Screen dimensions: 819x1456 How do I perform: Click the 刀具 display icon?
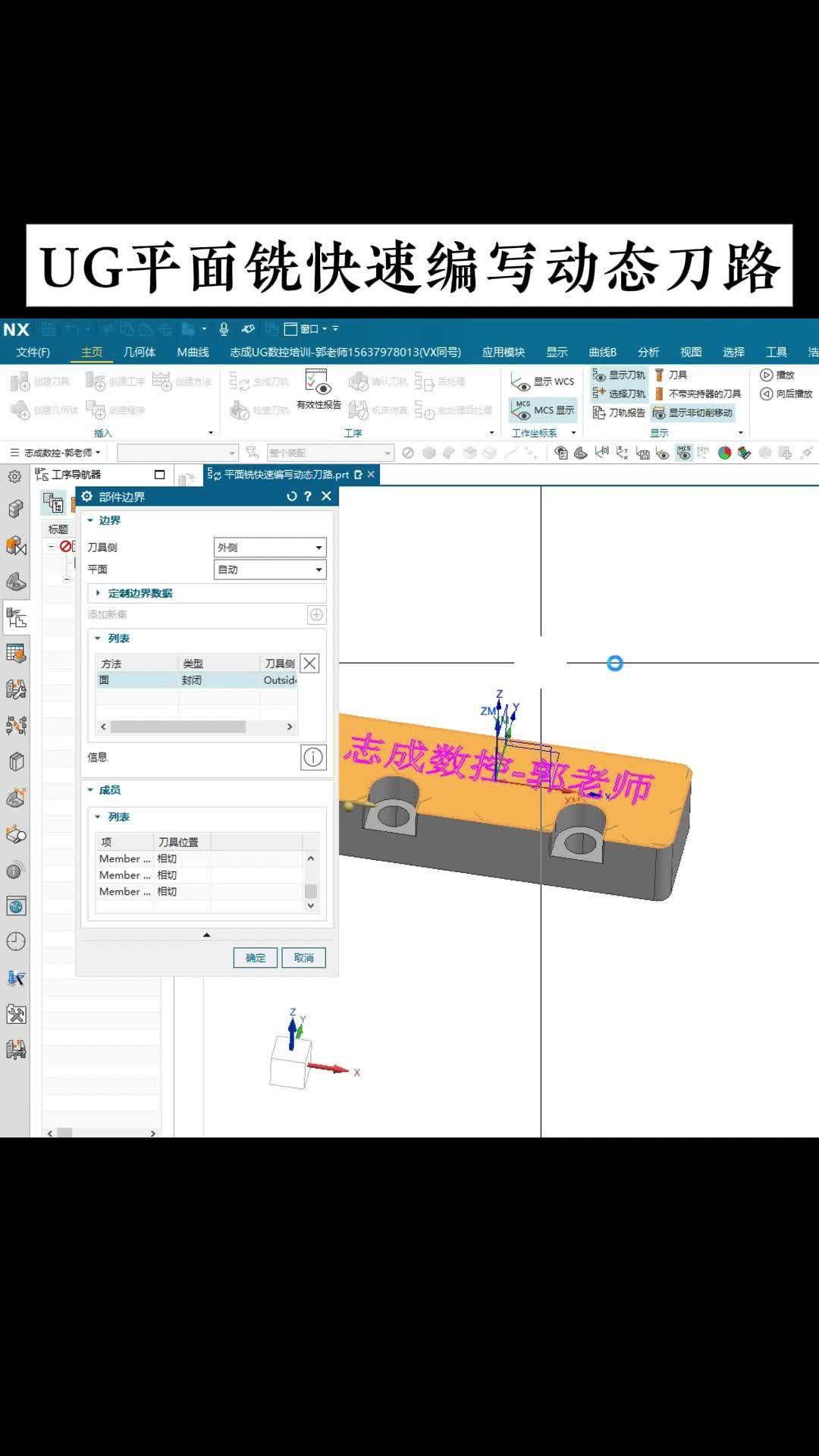tap(660, 375)
